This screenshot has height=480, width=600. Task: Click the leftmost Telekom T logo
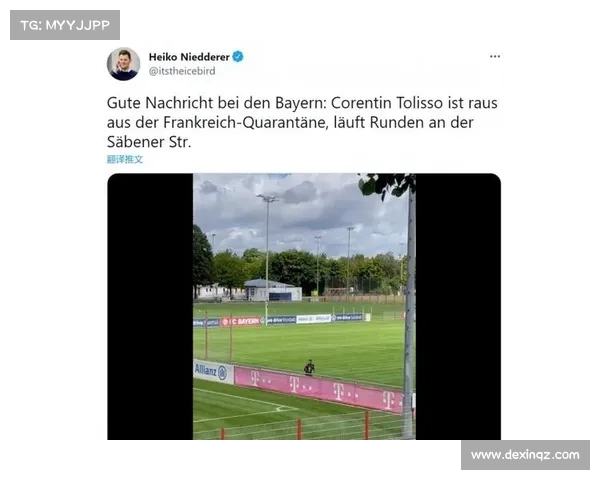point(255,378)
